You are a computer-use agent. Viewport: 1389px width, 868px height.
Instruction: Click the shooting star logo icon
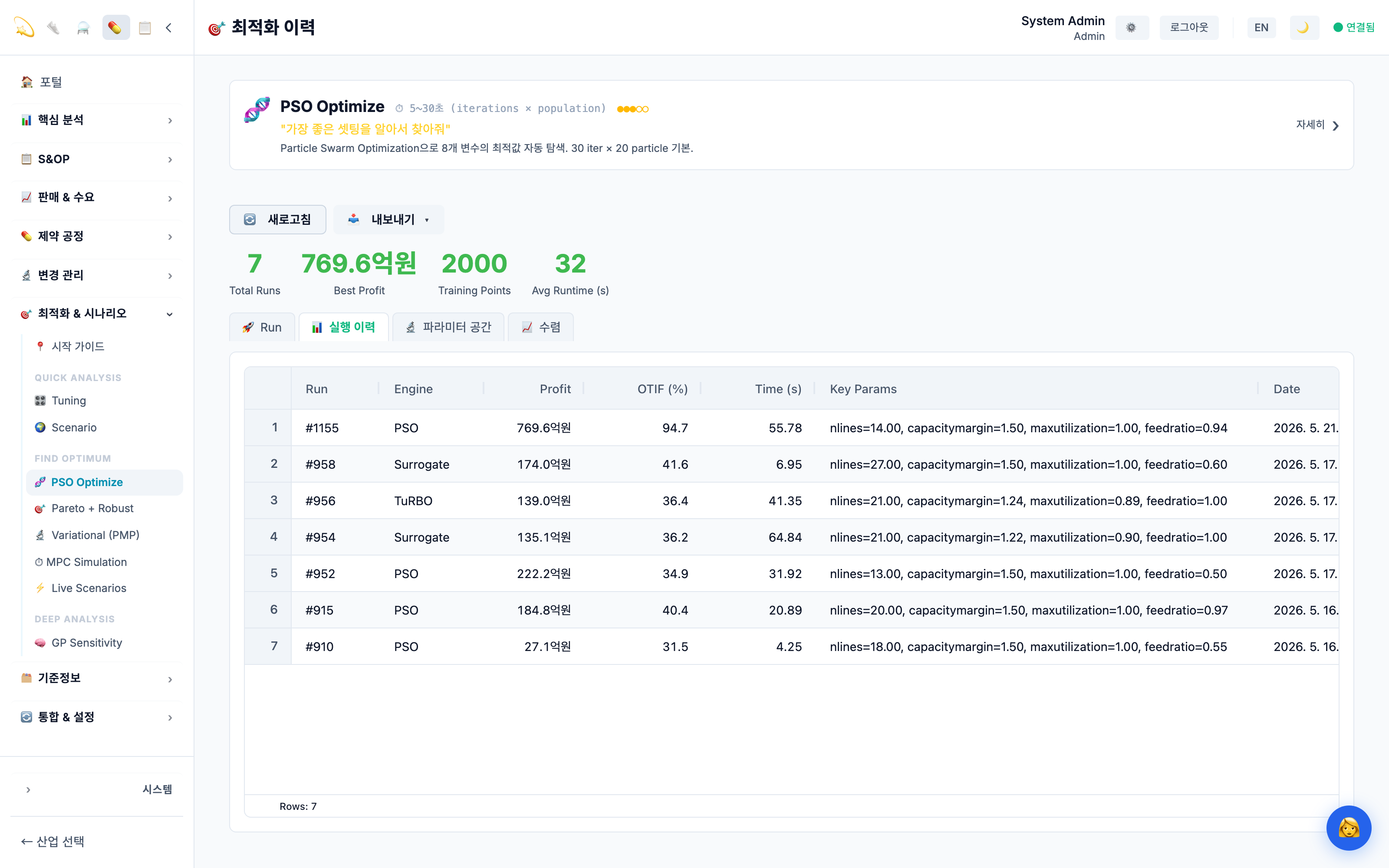point(24,27)
